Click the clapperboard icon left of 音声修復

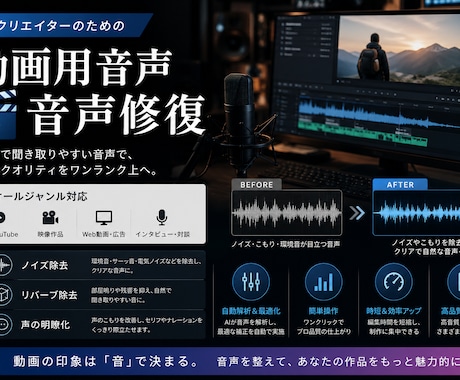click(8, 114)
